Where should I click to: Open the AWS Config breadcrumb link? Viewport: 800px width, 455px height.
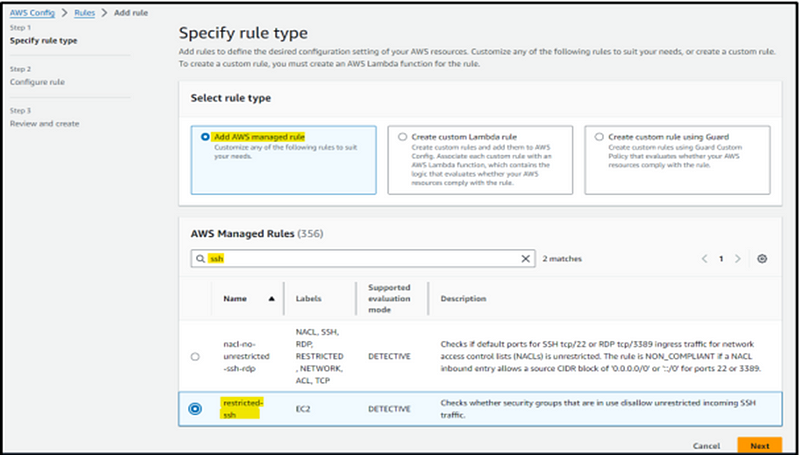(x=32, y=13)
